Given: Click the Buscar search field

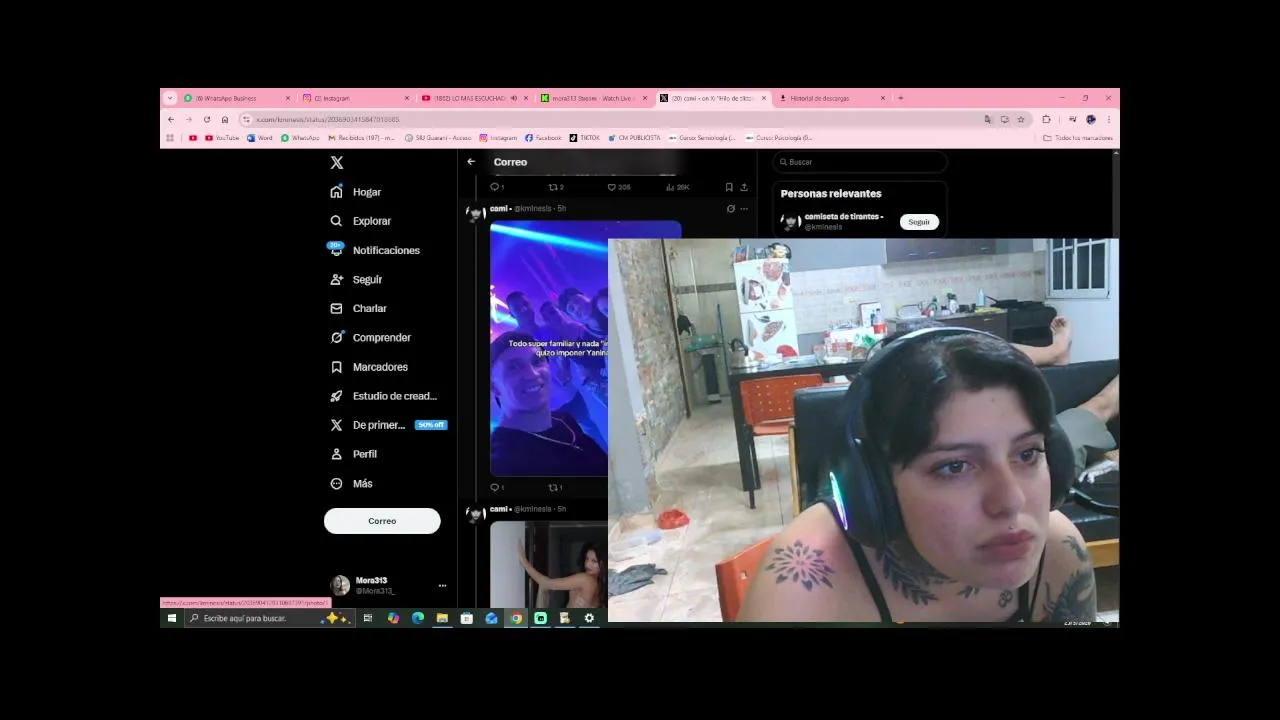Looking at the screenshot, I should (x=860, y=162).
